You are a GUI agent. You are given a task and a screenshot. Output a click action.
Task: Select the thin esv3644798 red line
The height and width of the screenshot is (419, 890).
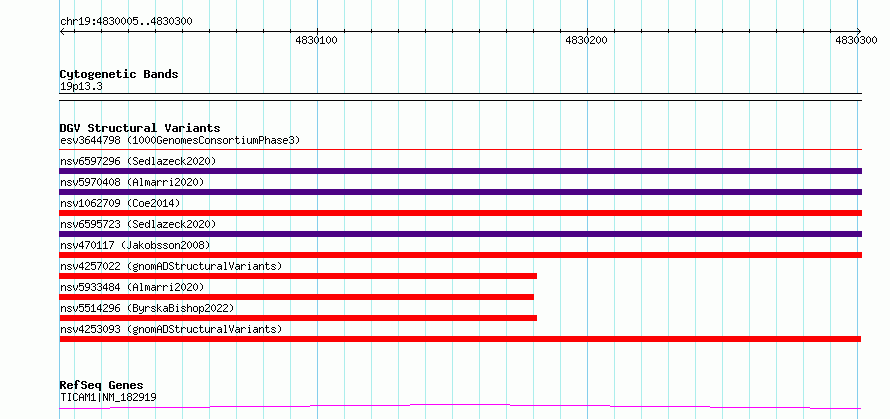click(461, 149)
